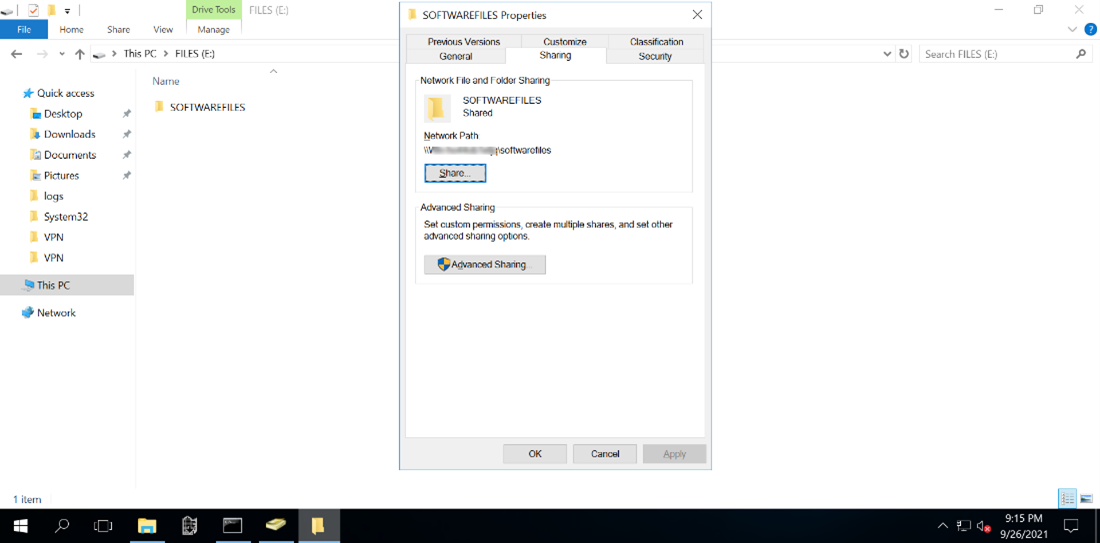This screenshot has width=1100, height=543.
Task: Open File Explorer from the taskbar
Action: click(147, 525)
